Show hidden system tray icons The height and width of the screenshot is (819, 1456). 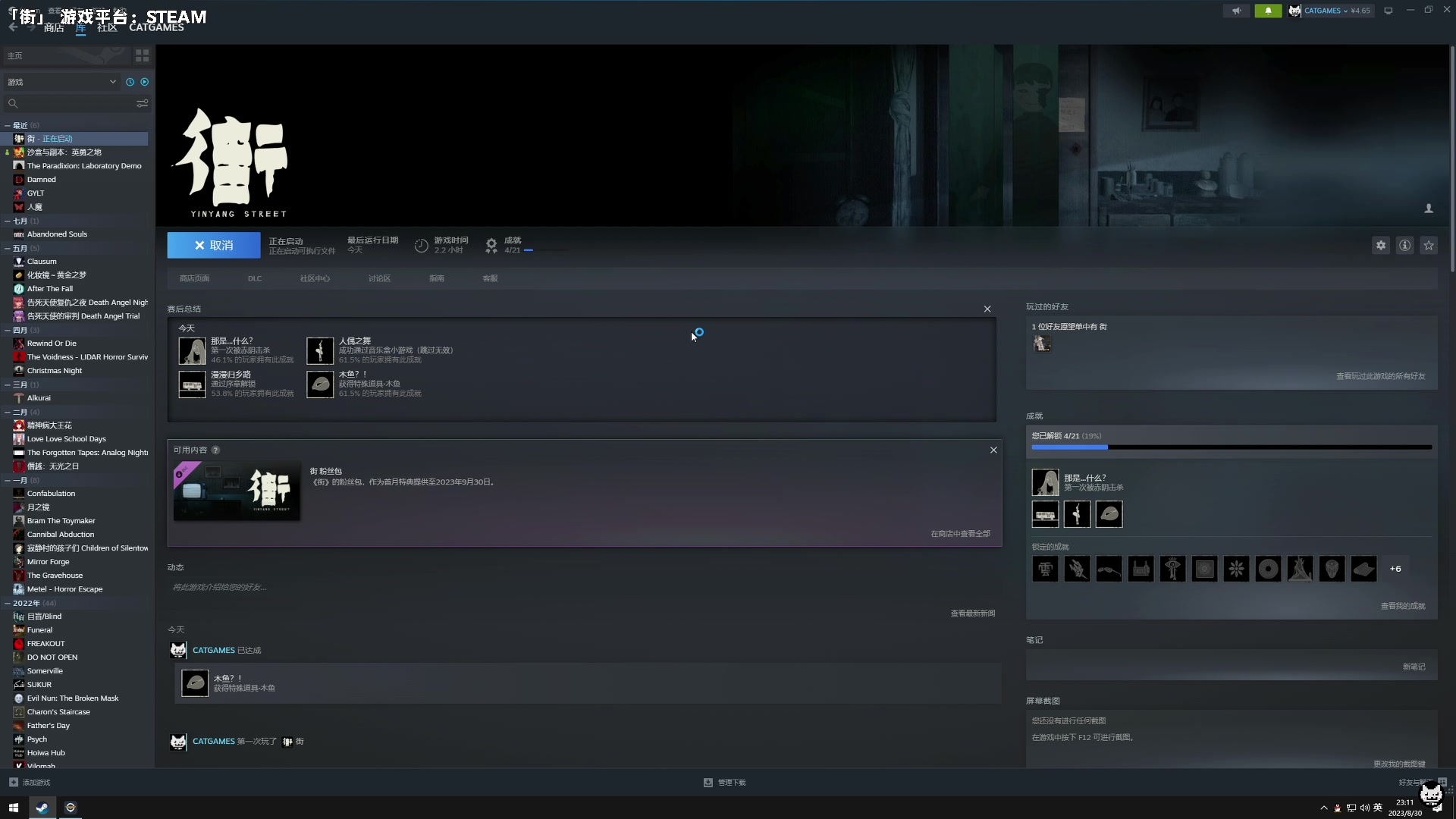tap(1324, 808)
